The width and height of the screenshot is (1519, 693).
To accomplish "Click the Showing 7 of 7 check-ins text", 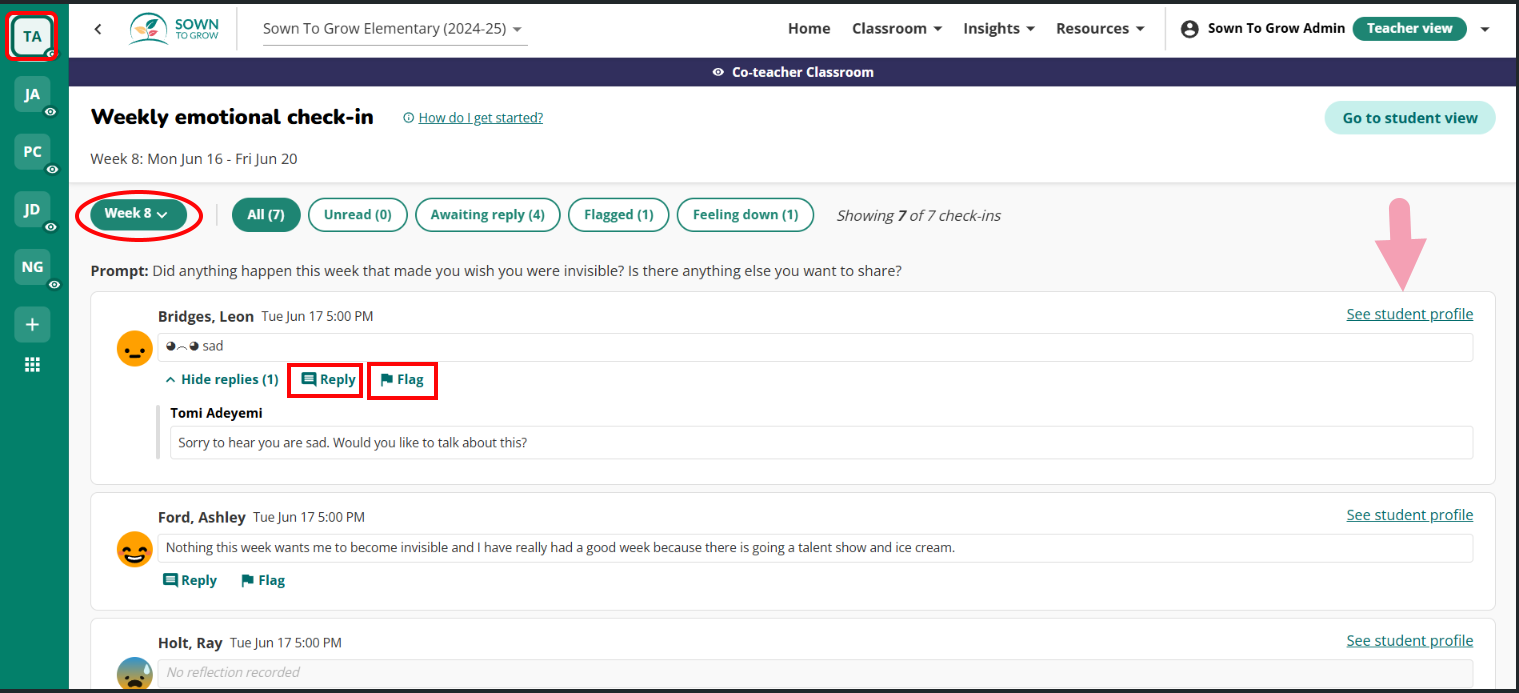I will pos(918,216).
